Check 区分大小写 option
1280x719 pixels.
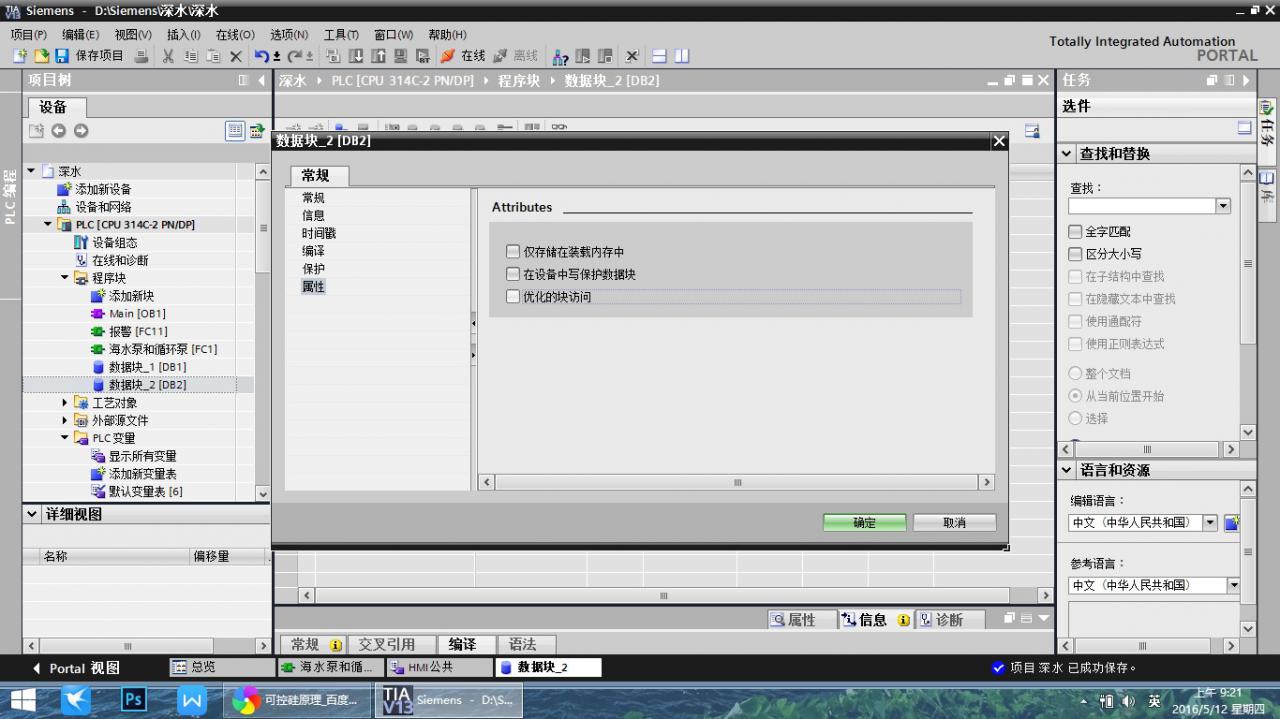tap(1075, 254)
